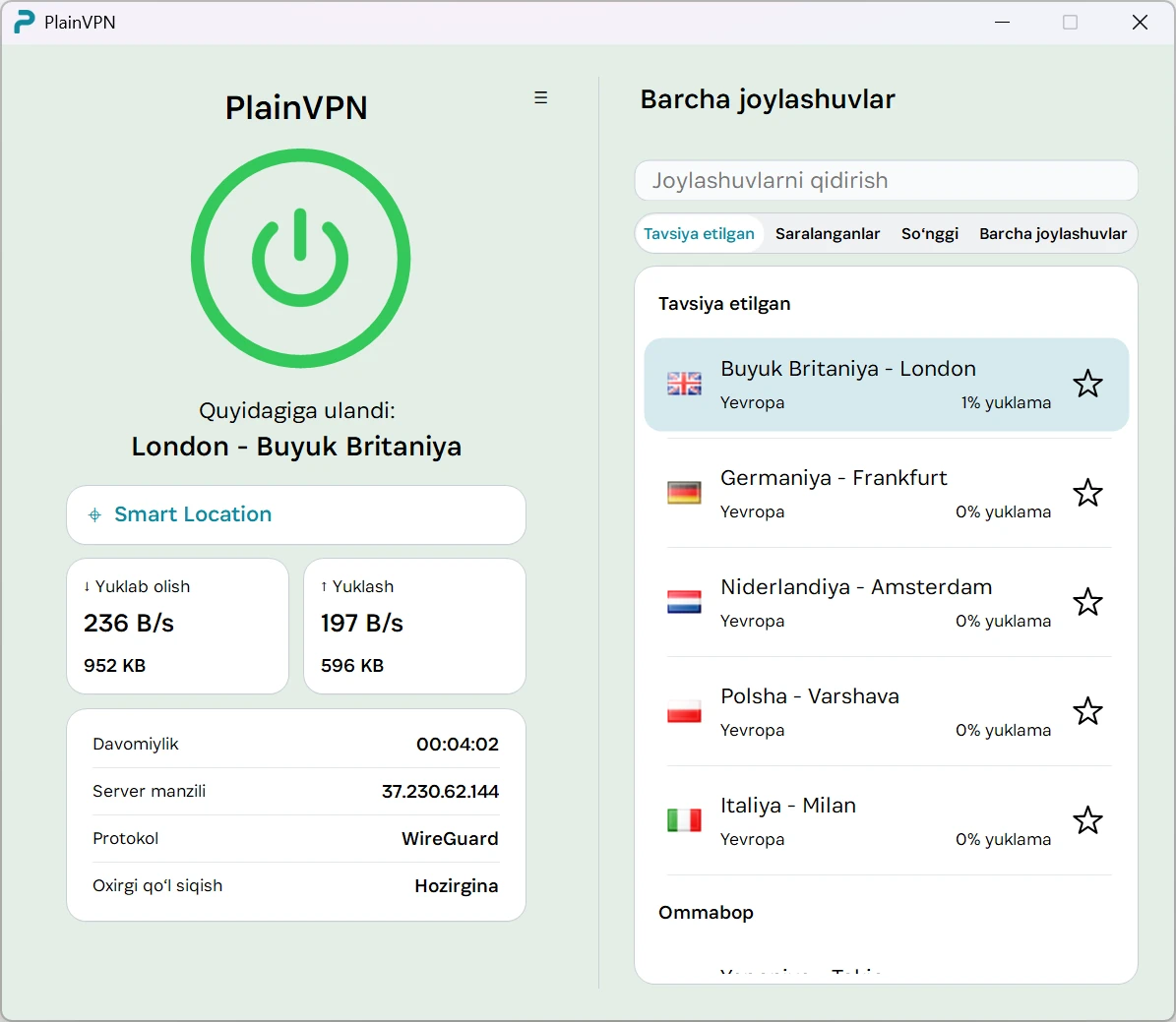The image size is (1176, 1022).
Task: Favorite Niderlandiya - Amsterdam with star
Action: 1087,602
